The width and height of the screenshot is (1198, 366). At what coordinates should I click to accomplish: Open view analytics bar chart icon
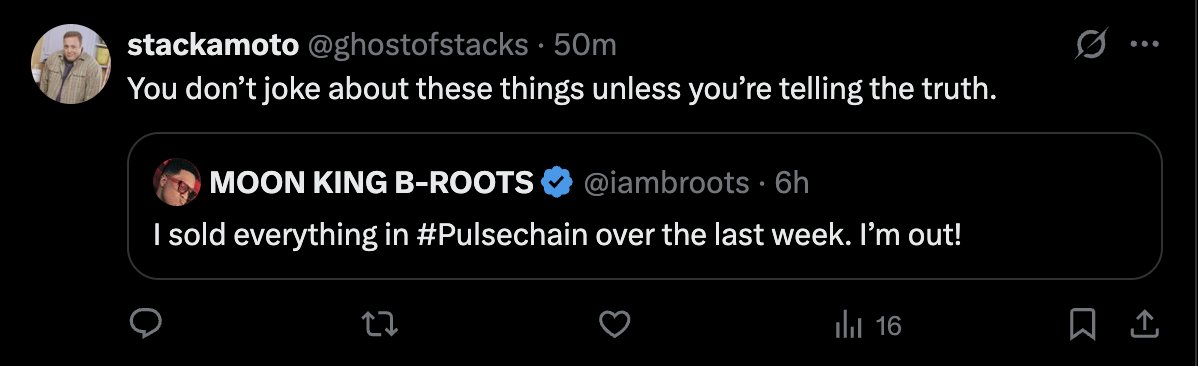click(849, 326)
